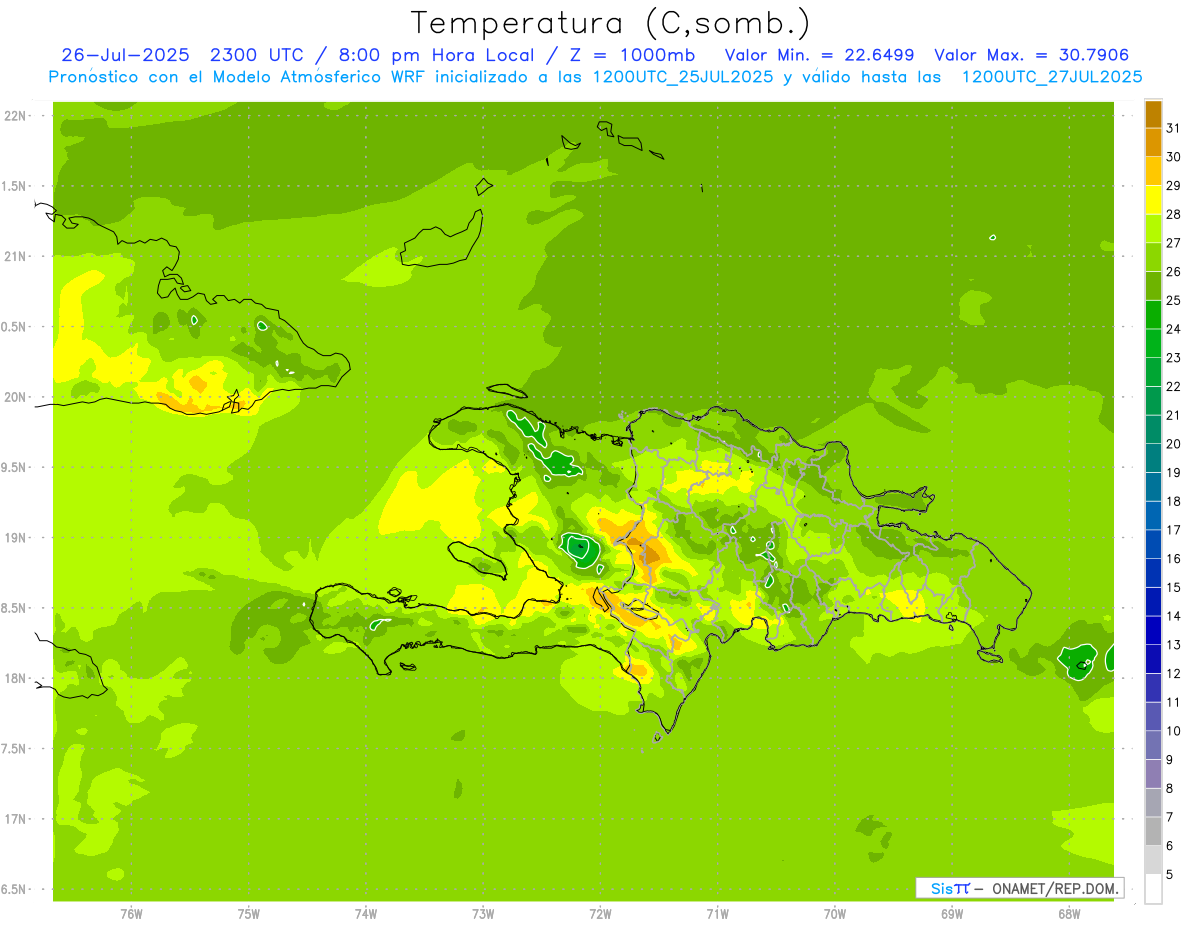Viewport: 1200px width, 927px height.
Task: Pick the grey legend swatch between 6 and 7
Action: click(1153, 831)
